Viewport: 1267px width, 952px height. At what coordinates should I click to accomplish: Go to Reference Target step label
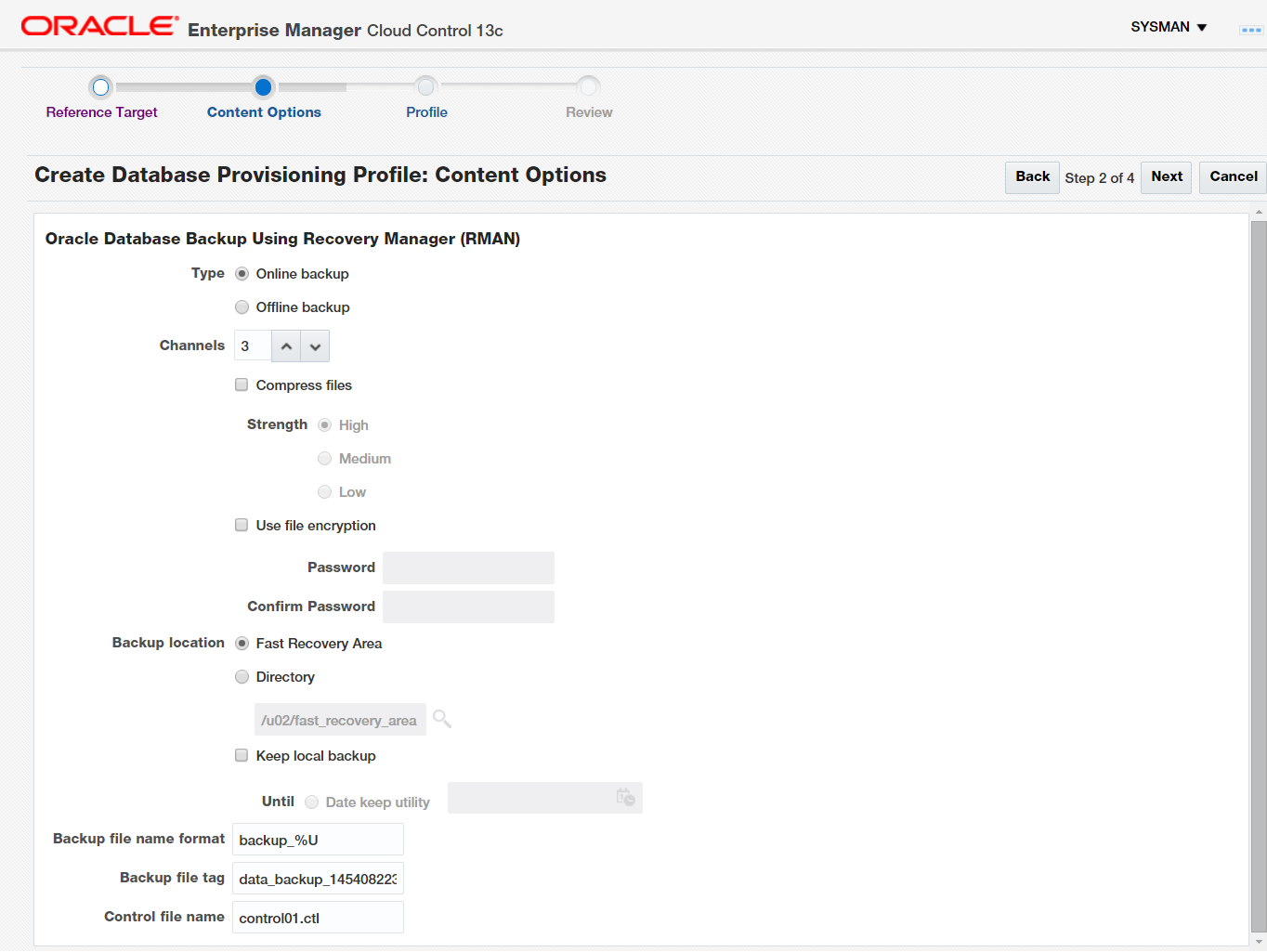coord(101,112)
